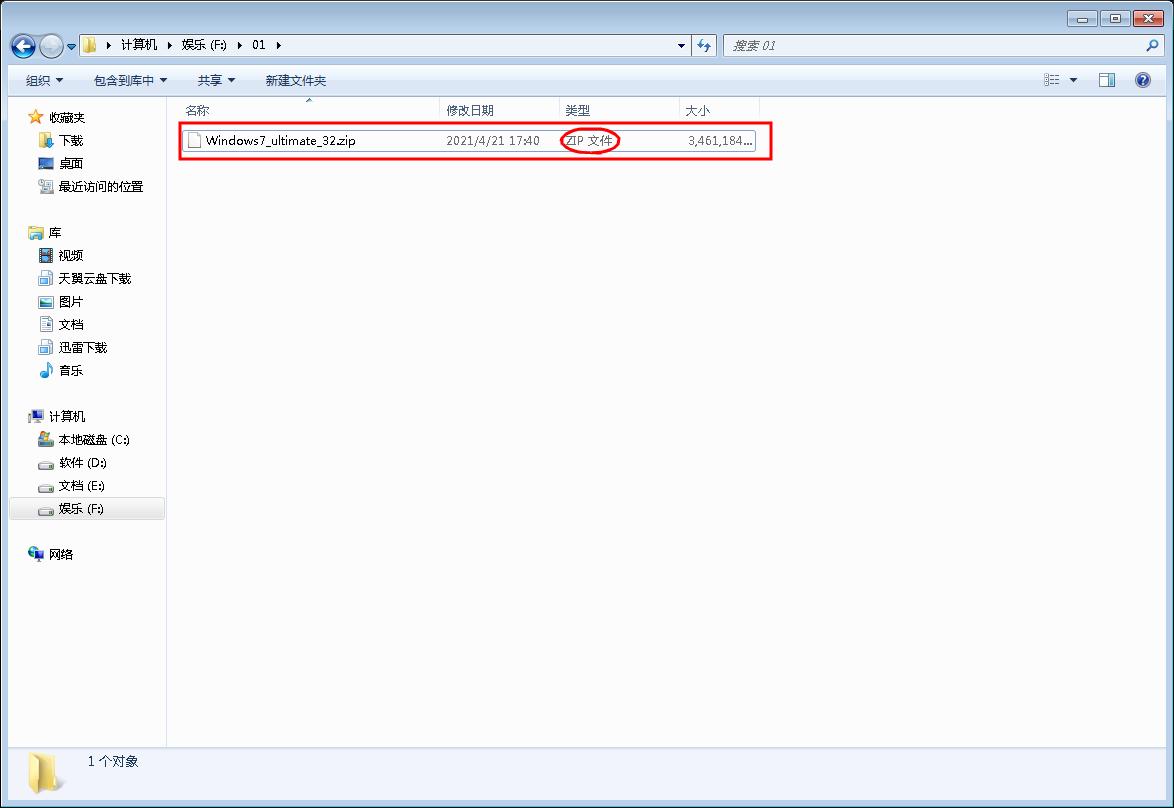Navigate back using the back arrow
Image resolution: width=1174 pixels, height=808 pixels.
coord(22,44)
